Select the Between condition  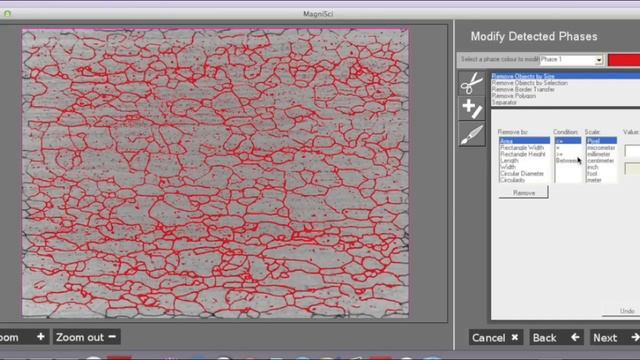coord(568,161)
